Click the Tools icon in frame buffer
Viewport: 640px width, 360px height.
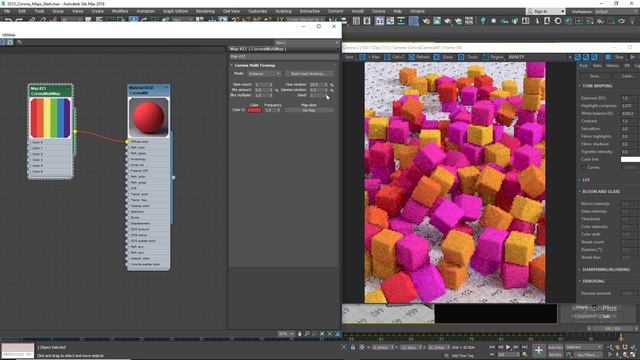[461, 58]
